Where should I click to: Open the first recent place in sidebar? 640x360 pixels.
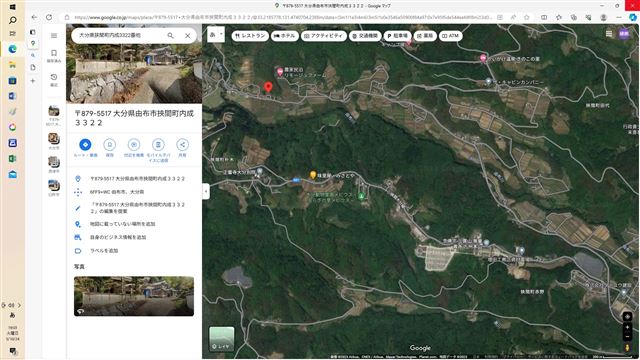54,115
